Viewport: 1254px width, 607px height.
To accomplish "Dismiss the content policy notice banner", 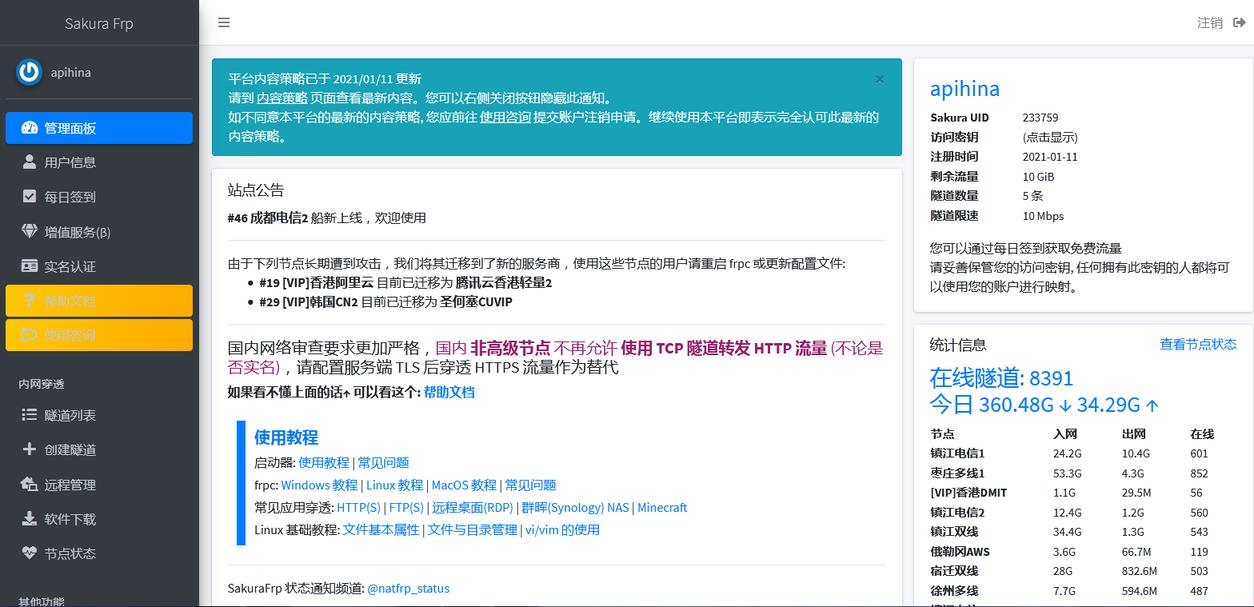I will coord(879,79).
